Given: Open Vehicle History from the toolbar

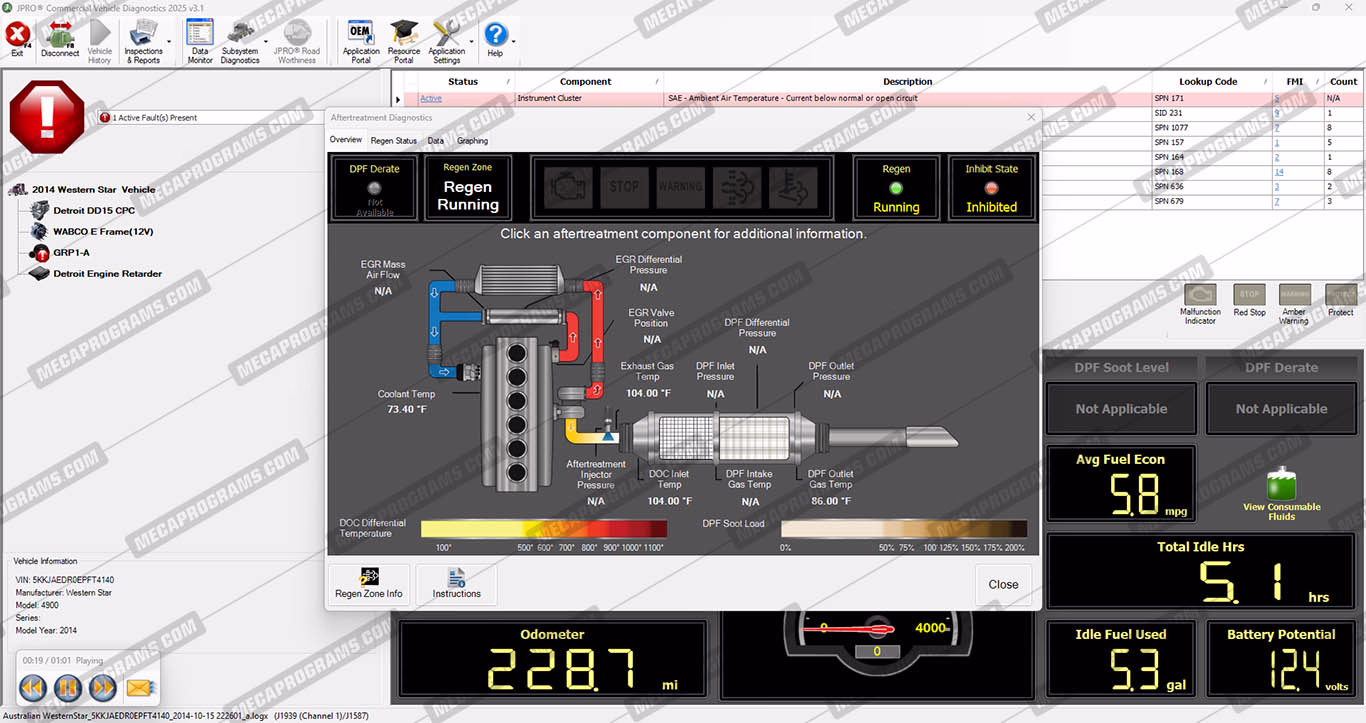Looking at the screenshot, I should click(100, 41).
